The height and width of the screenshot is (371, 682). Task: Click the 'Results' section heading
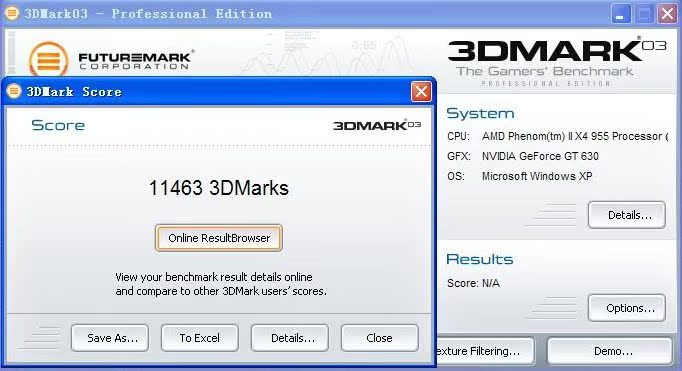coord(480,259)
